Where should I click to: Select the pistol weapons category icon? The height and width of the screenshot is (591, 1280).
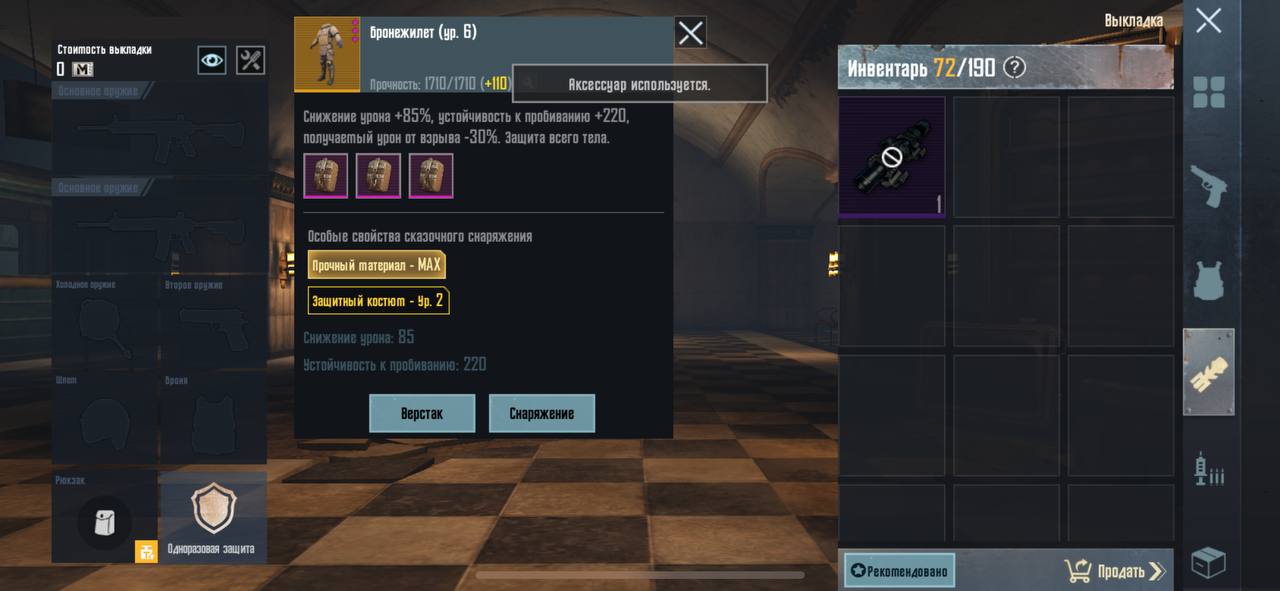click(x=1208, y=187)
